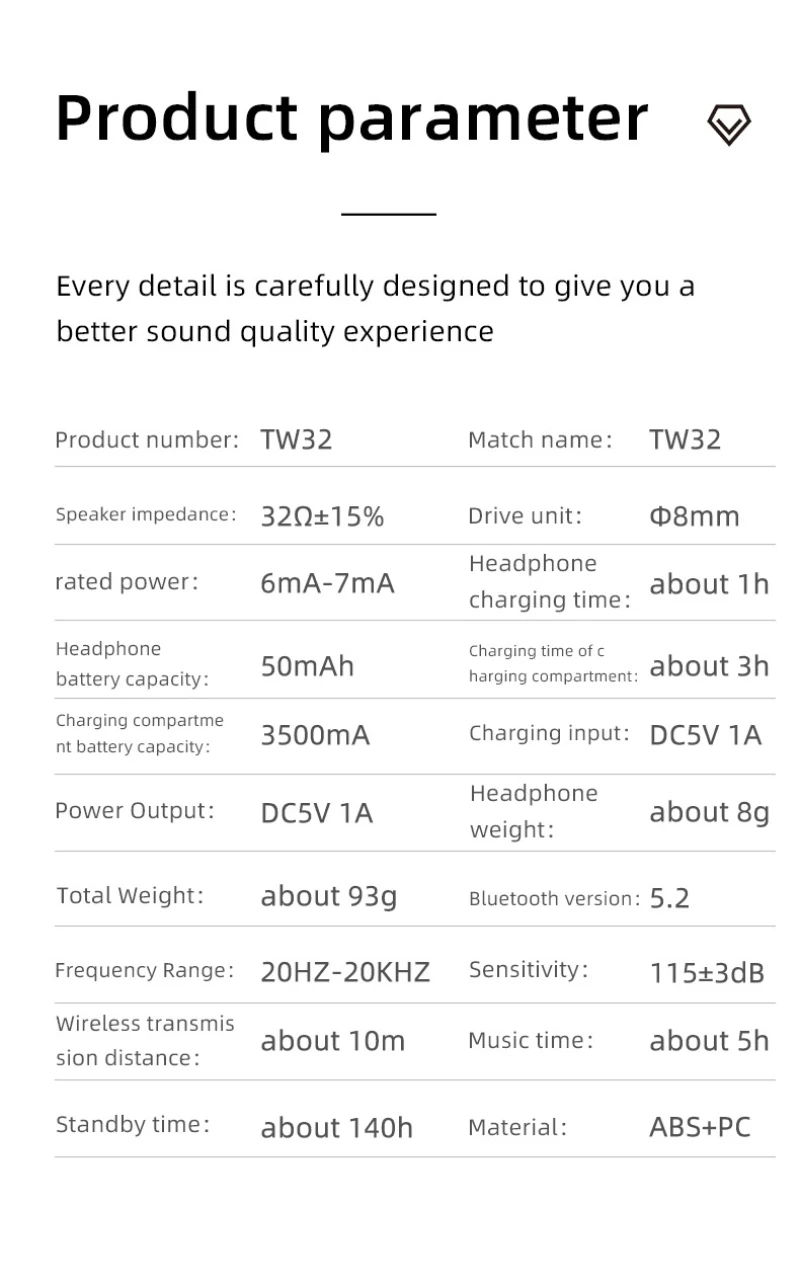Select the Headphone charging time label
This screenshot has height=1287, width=800.
(549, 582)
